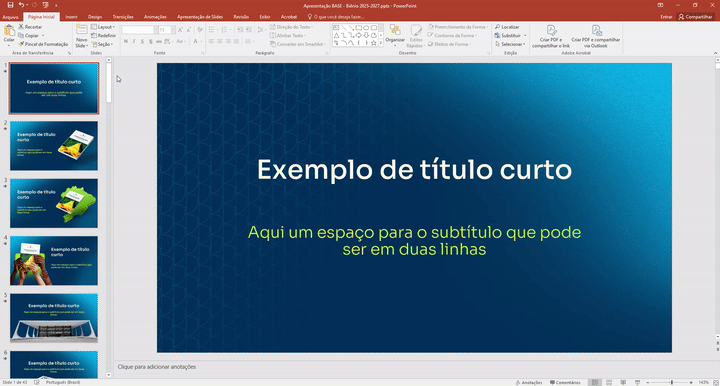
Task: Toggle strikethrough (abc)
Action: coord(159,41)
